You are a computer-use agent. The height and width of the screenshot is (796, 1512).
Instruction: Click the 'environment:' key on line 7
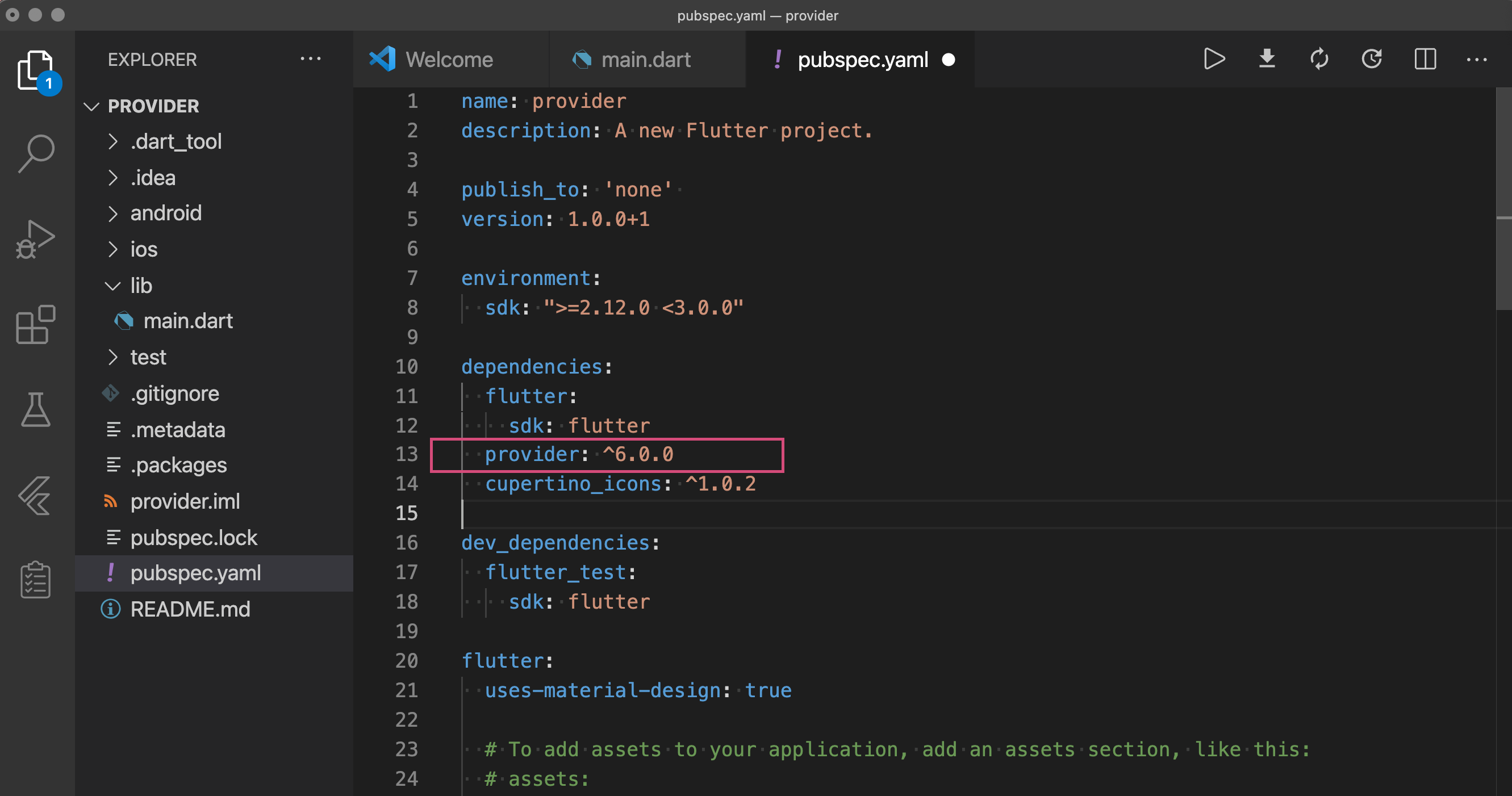tap(531, 278)
